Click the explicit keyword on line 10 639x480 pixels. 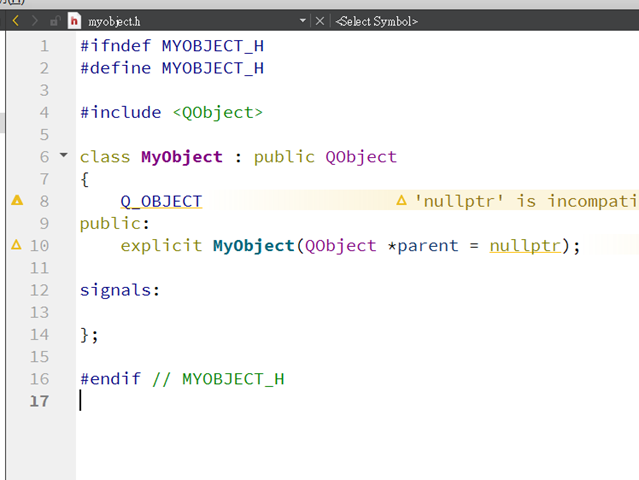pos(161,246)
